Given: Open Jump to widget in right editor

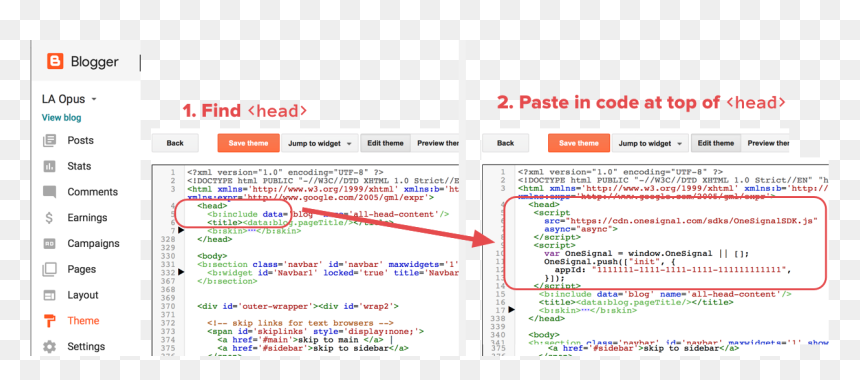Looking at the screenshot, I should (650, 143).
